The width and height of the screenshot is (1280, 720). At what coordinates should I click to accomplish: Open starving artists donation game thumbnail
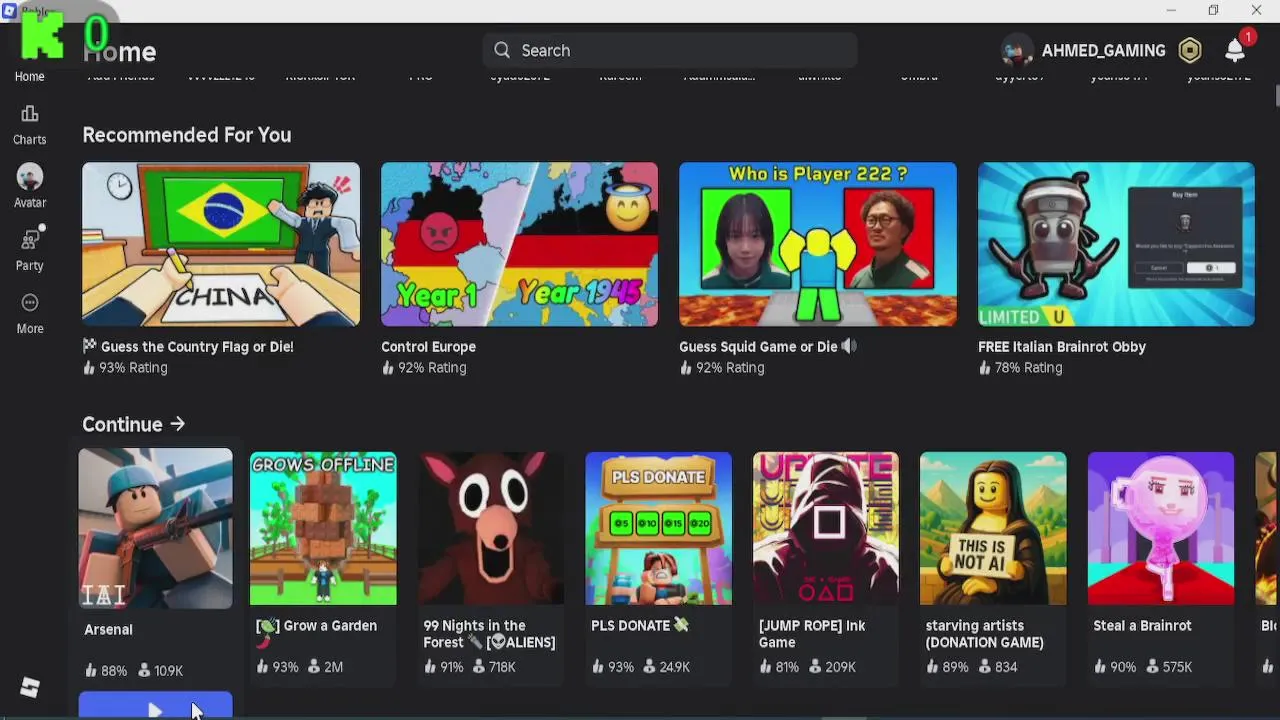click(993, 528)
